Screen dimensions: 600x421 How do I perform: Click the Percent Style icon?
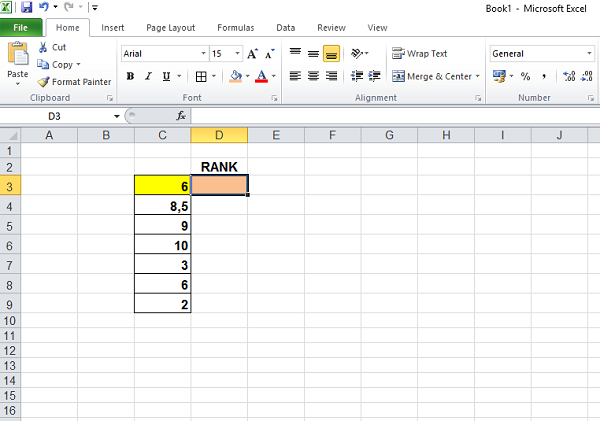coord(525,76)
